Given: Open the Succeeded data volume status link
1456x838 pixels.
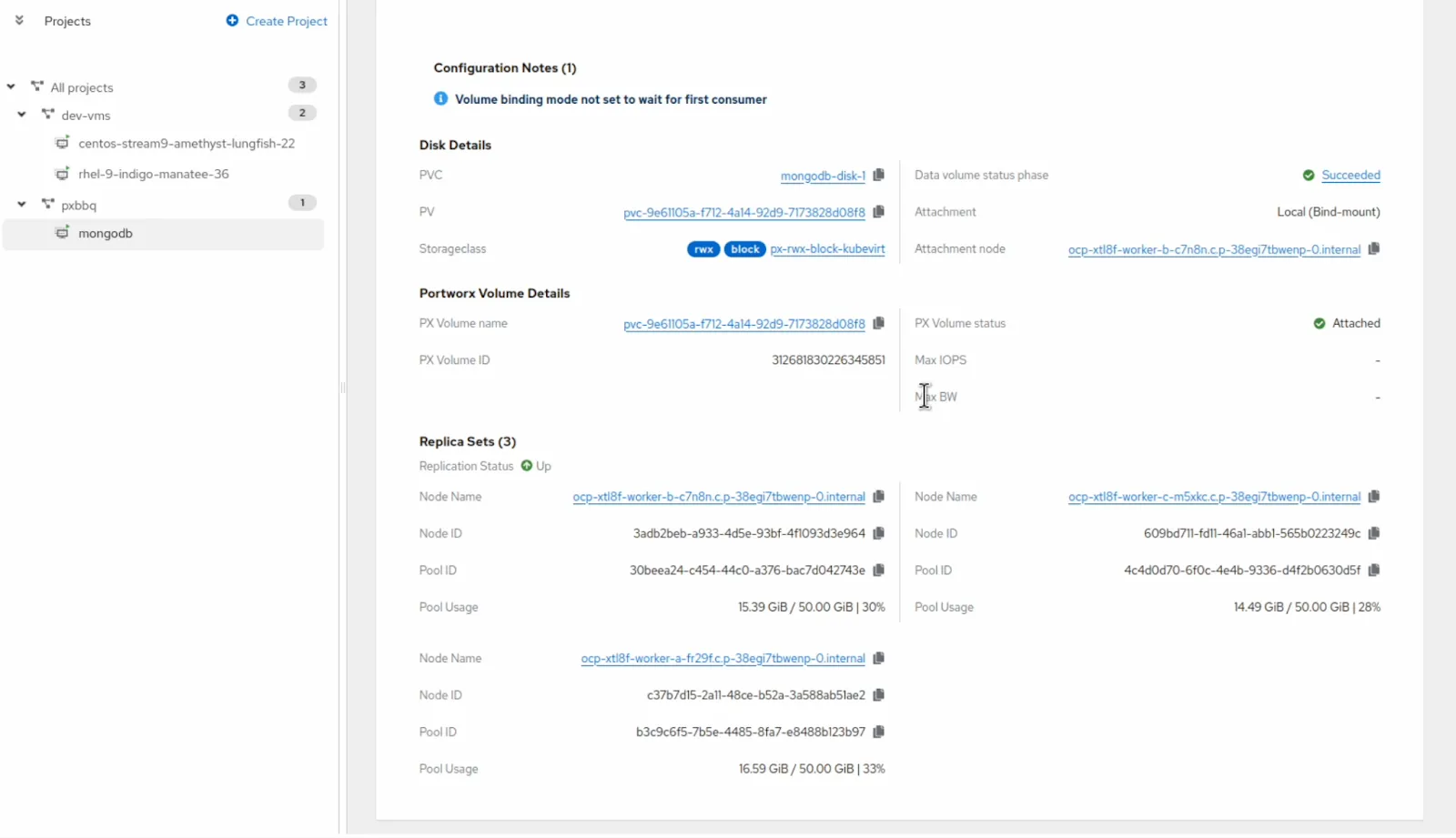Looking at the screenshot, I should 1350,176.
